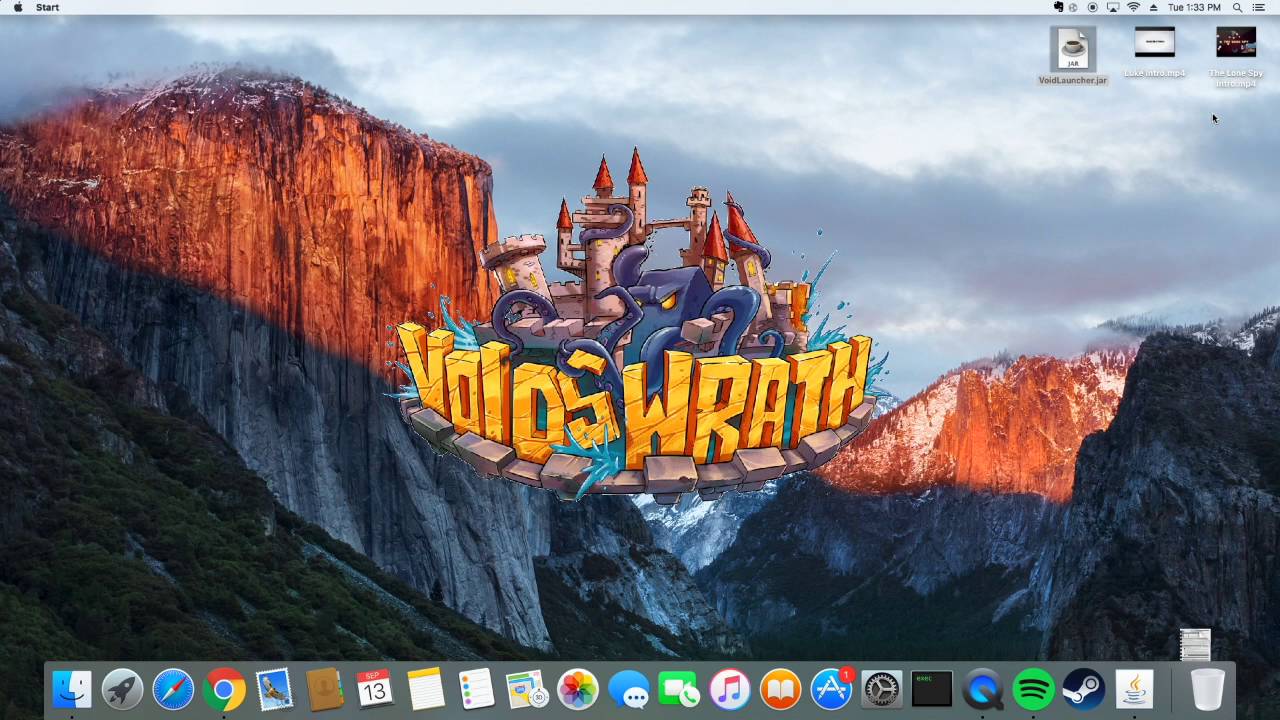This screenshot has height=720, width=1280.
Task: Select Luke intro.mp4 video on desktop
Action: 1155,52
